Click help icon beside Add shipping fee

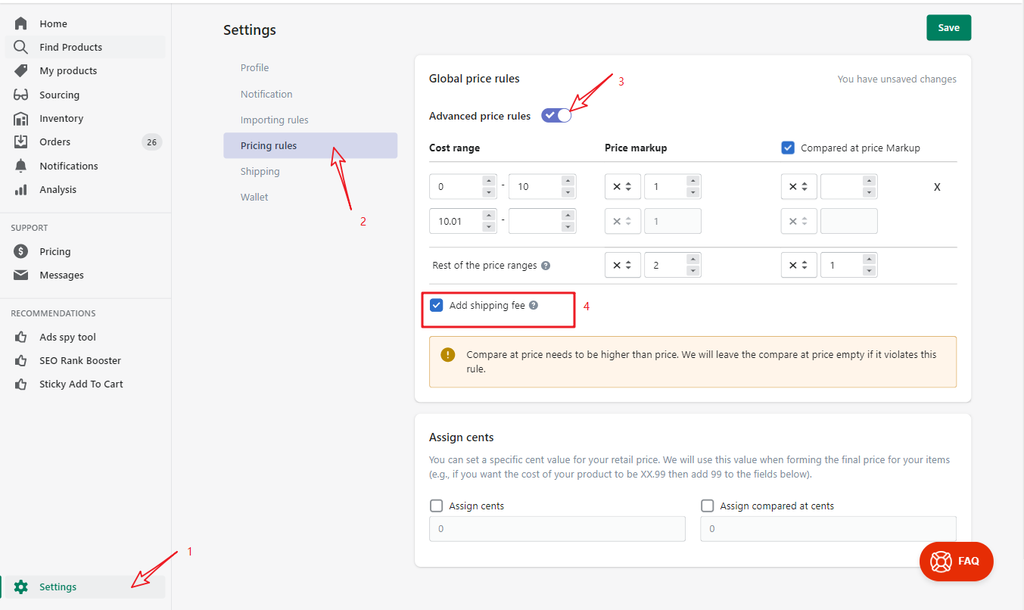click(533, 305)
